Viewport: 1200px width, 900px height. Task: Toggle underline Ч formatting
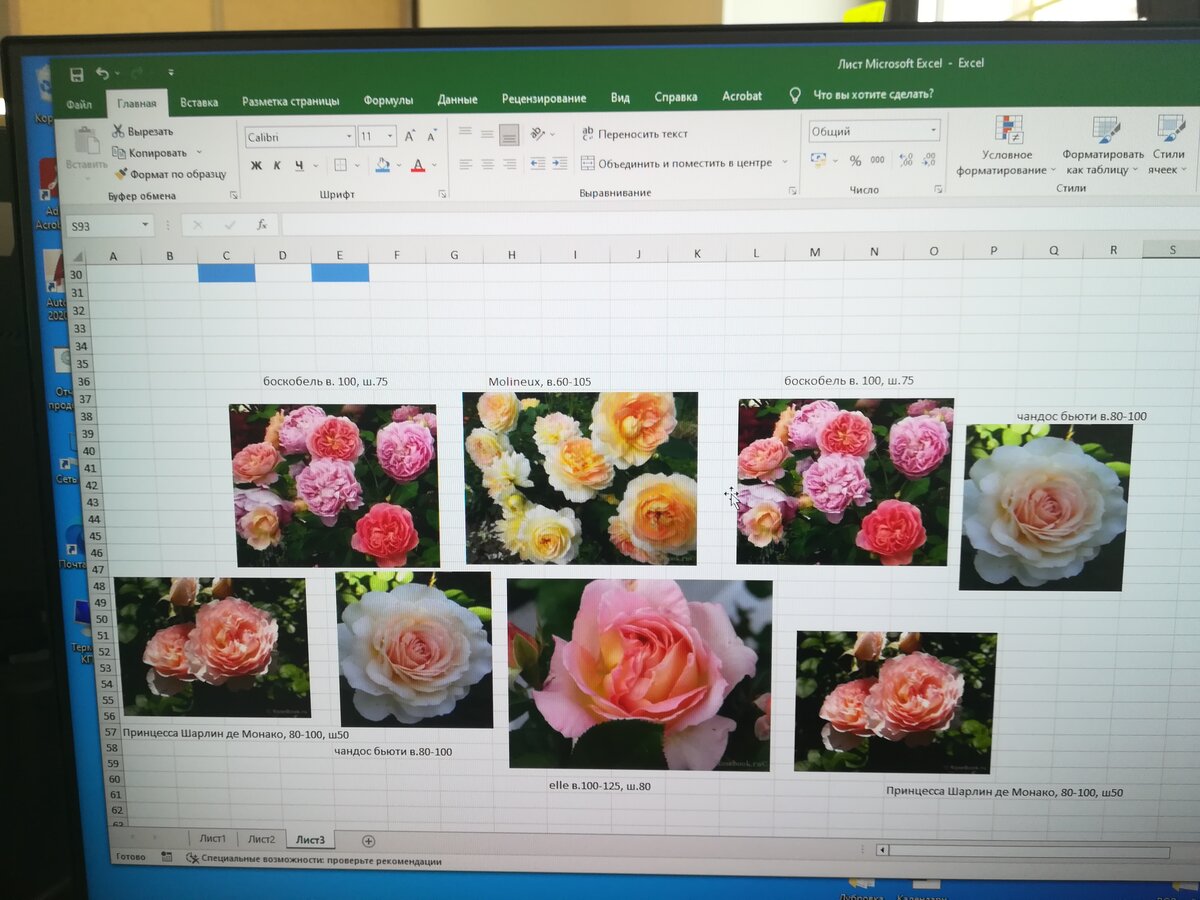[299, 165]
